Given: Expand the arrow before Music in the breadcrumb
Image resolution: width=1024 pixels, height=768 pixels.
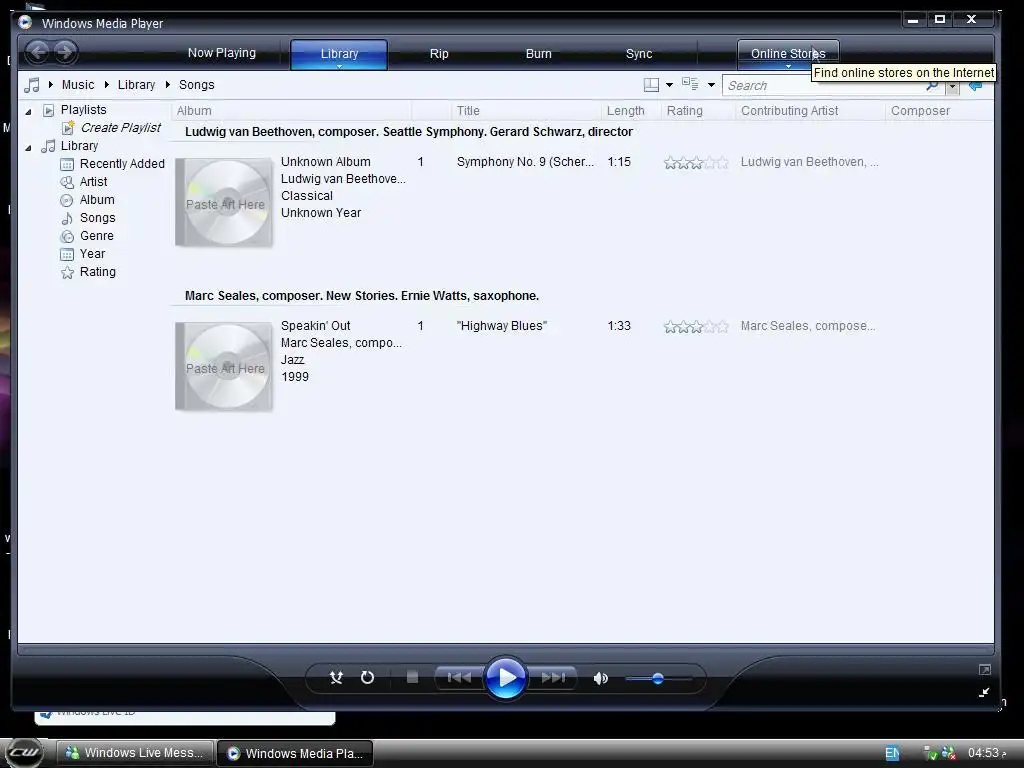Looking at the screenshot, I should click(x=50, y=85).
